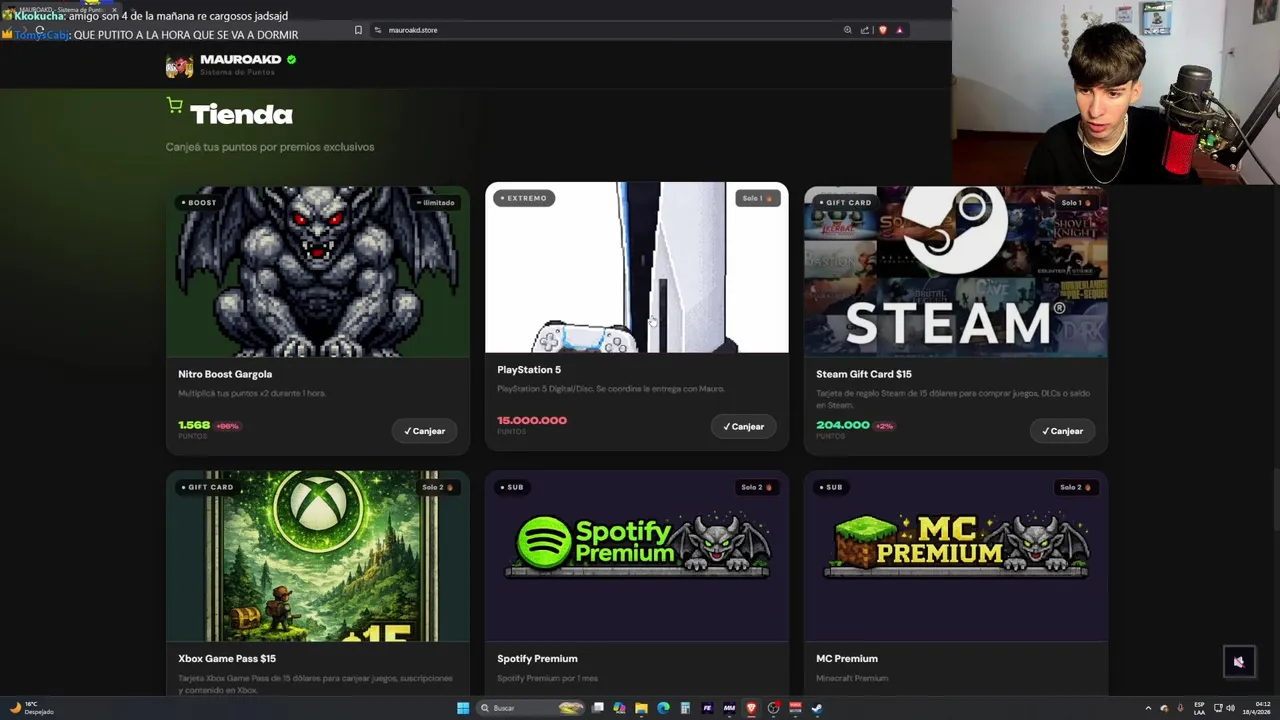Screen dimensions: 1280x720
Task: Click the 15.000.000 points price
Action: point(532,420)
